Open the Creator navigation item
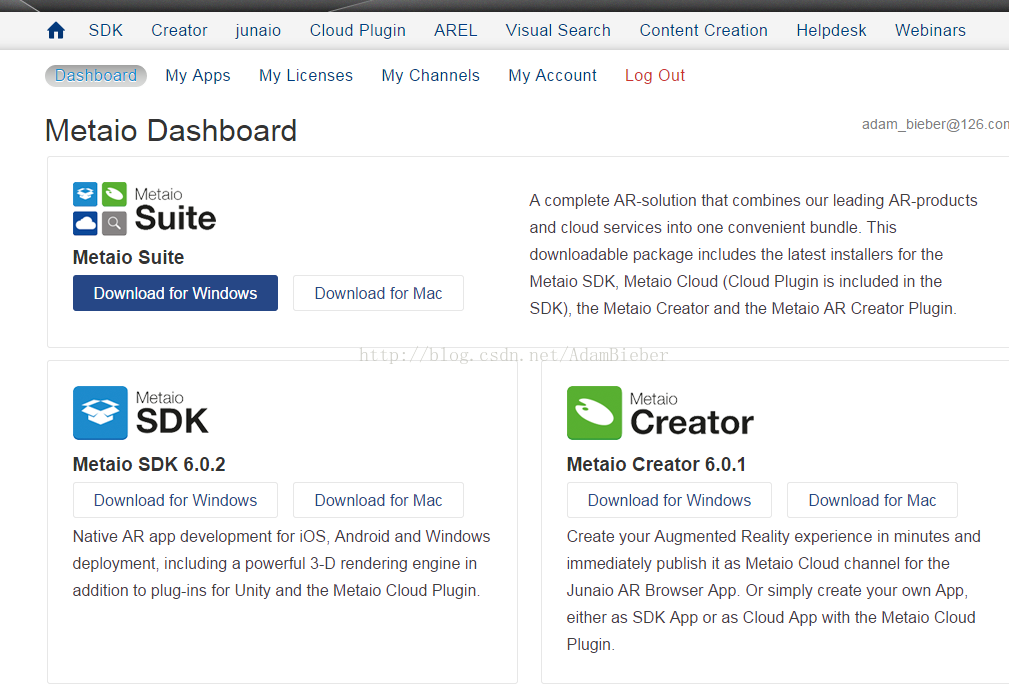Image resolution: width=1009 pixels, height=688 pixels. point(179,30)
